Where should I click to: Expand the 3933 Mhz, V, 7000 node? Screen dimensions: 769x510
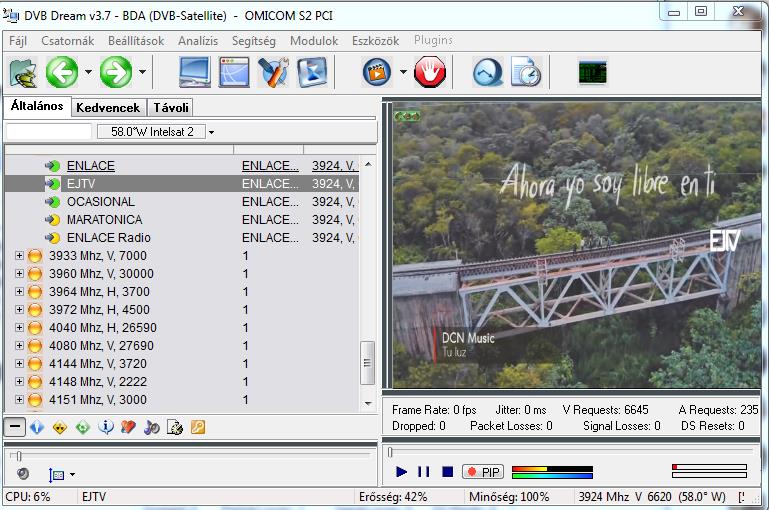[19, 255]
